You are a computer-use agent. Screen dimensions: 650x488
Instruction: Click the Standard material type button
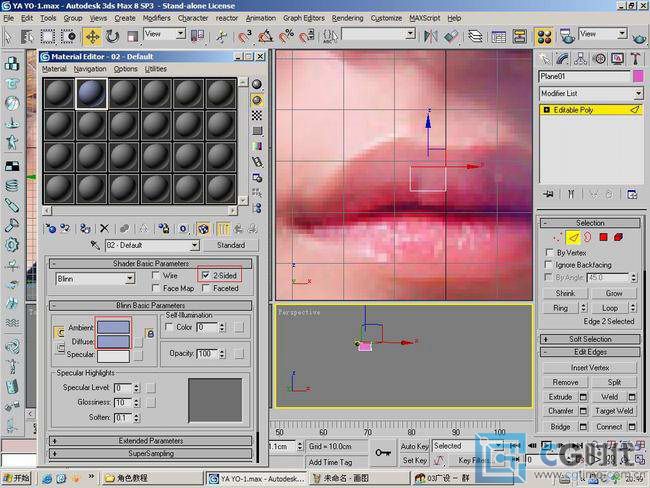click(x=231, y=245)
